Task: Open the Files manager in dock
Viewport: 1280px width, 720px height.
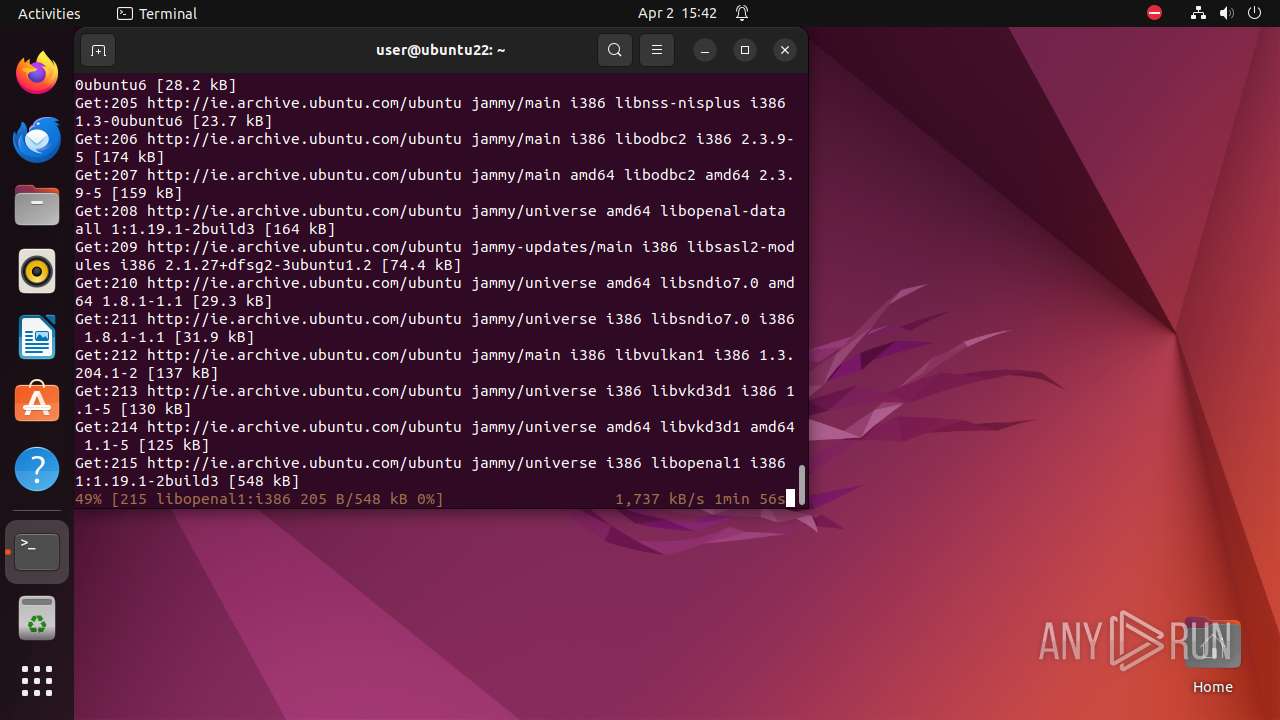Action: pos(37,205)
